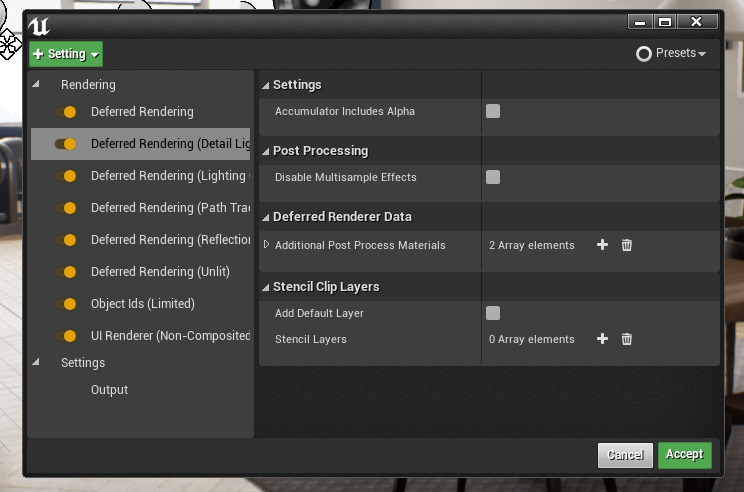Minimize the settings window
744x492 pixels.
(640, 22)
